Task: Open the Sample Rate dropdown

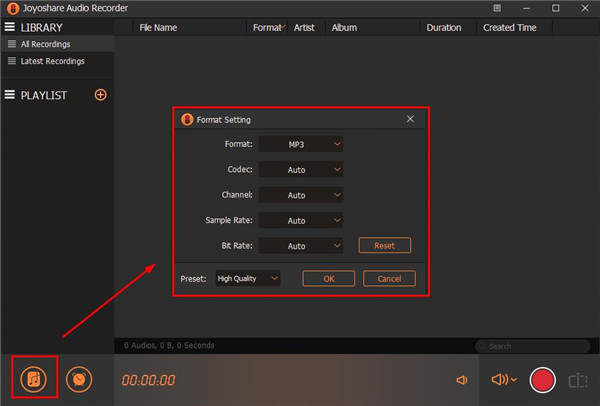Action: tap(301, 220)
